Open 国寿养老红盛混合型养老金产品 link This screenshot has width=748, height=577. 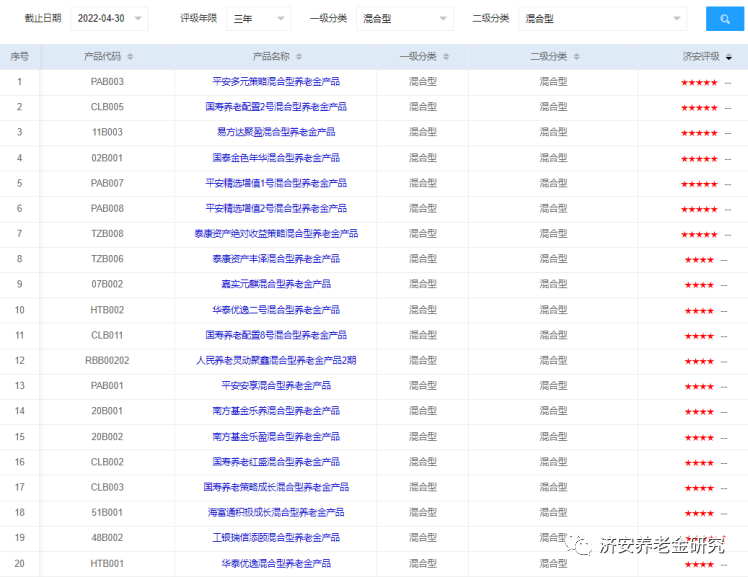tap(276, 462)
